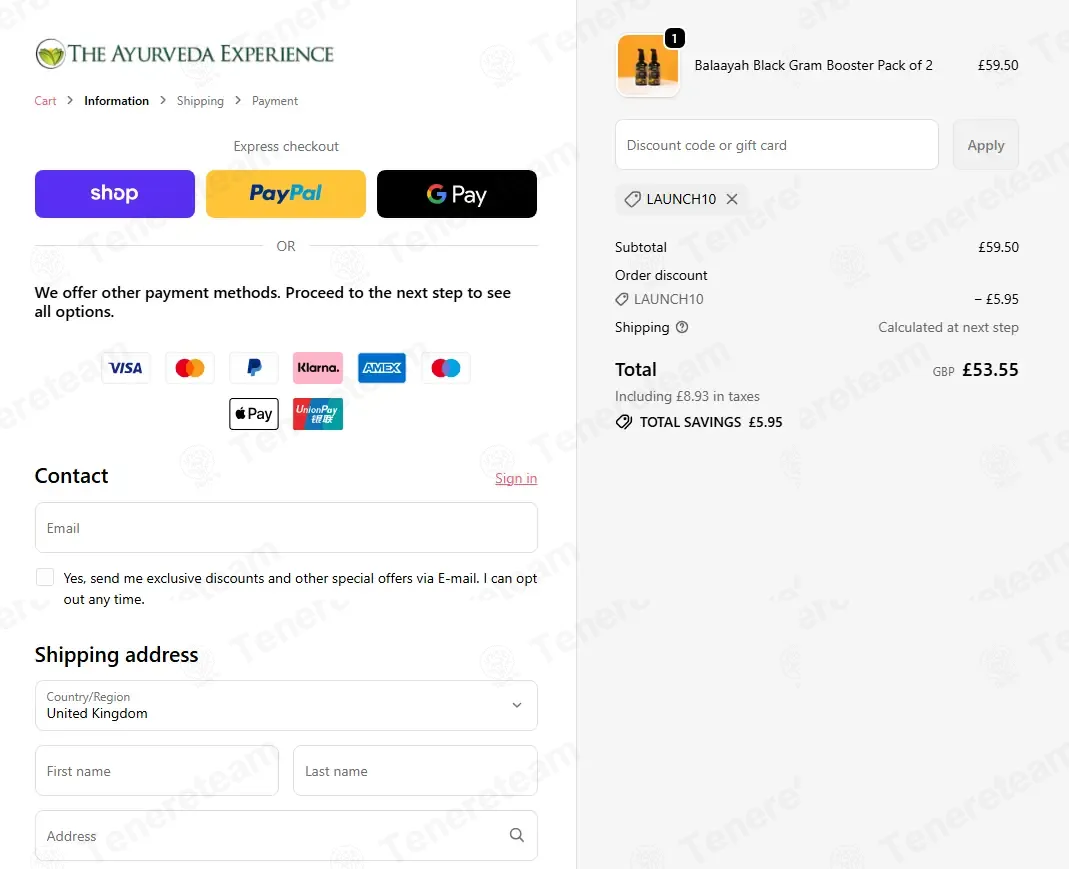This screenshot has width=1069, height=869.
Task: Click 'Including £8.93 in taxes' text
Action: click(687, 396)
